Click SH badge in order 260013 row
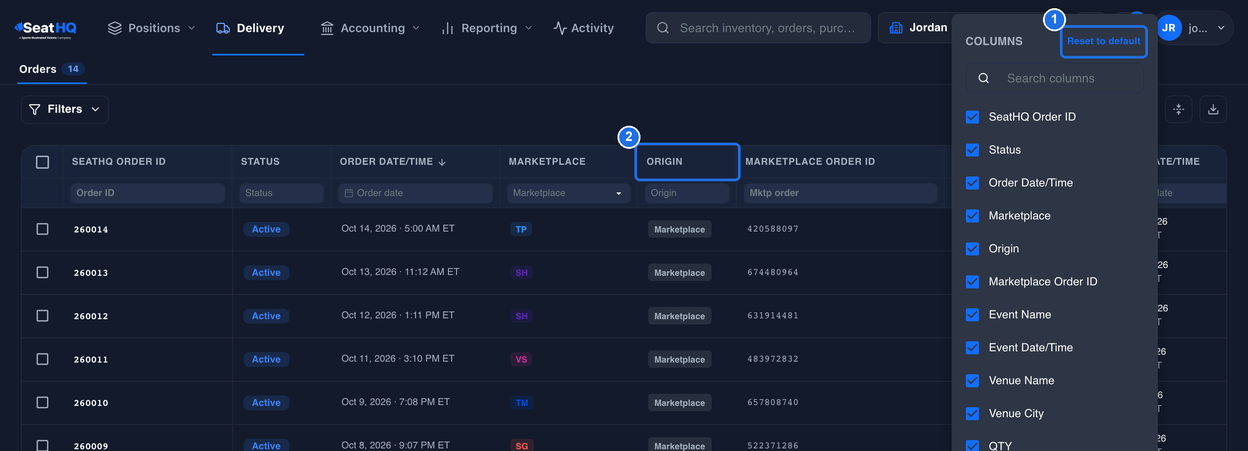The width and height of the screenshot is (1248, 451). [x=521, y=272]
